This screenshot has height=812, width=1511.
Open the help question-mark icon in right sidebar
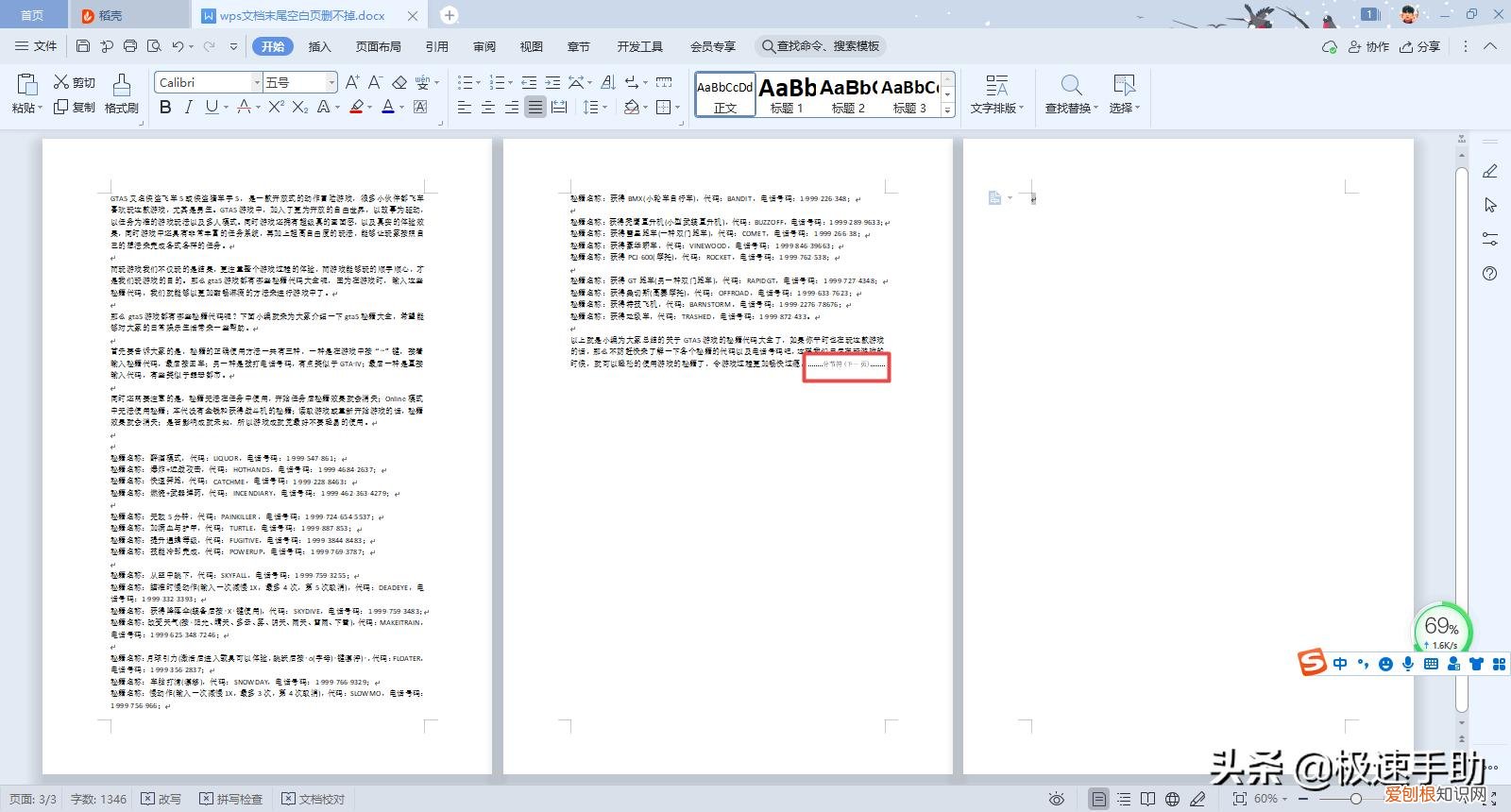tap(1490, 274)
